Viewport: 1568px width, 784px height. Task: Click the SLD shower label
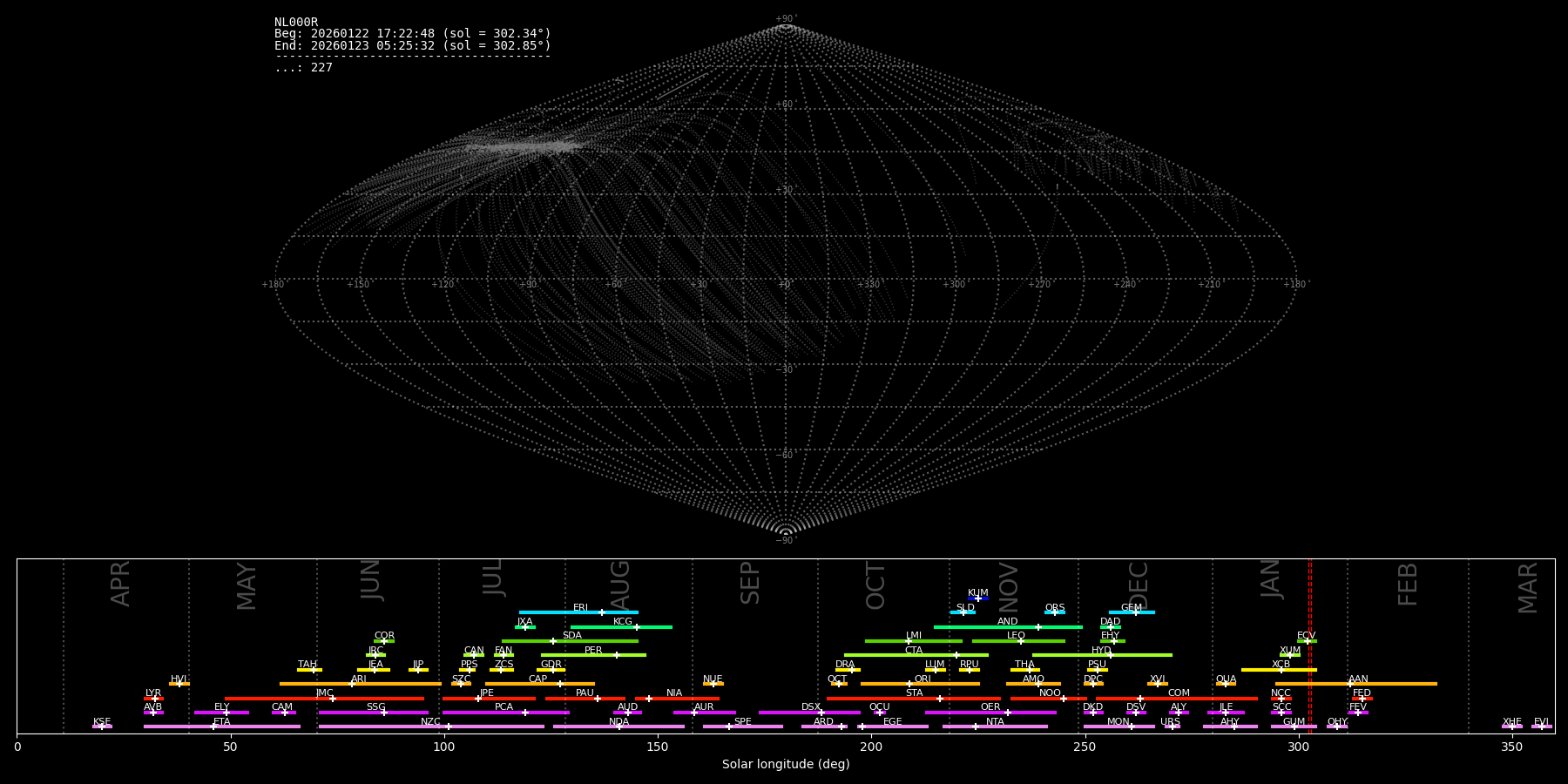(x=965, y=608)
